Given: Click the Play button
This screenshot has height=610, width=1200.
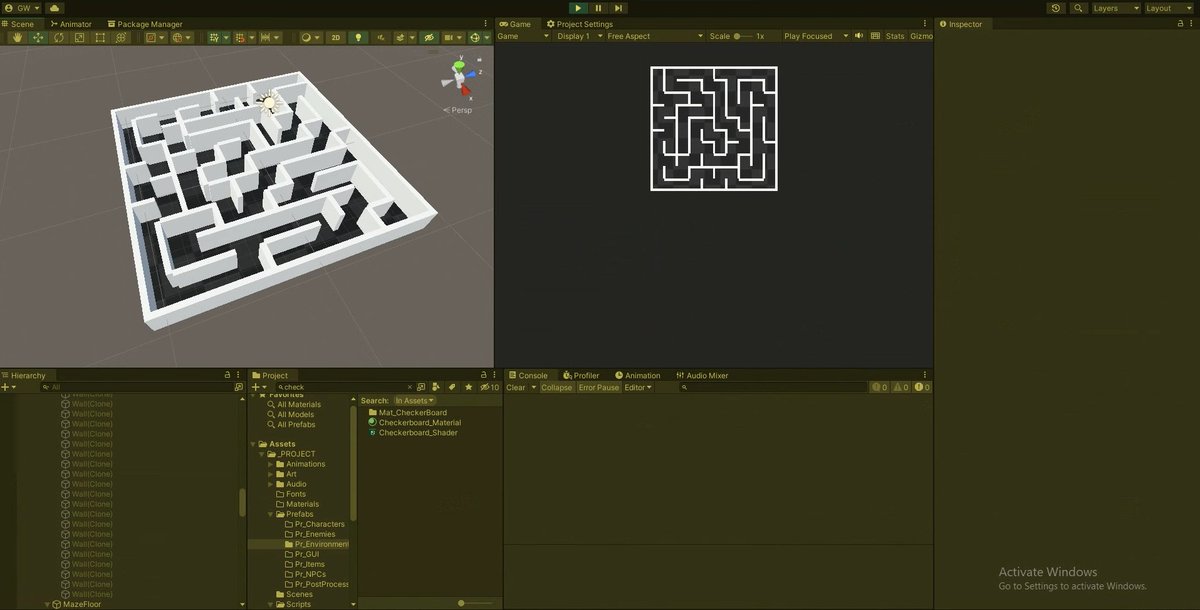Looking at the screenshot, I should point(577,8).
